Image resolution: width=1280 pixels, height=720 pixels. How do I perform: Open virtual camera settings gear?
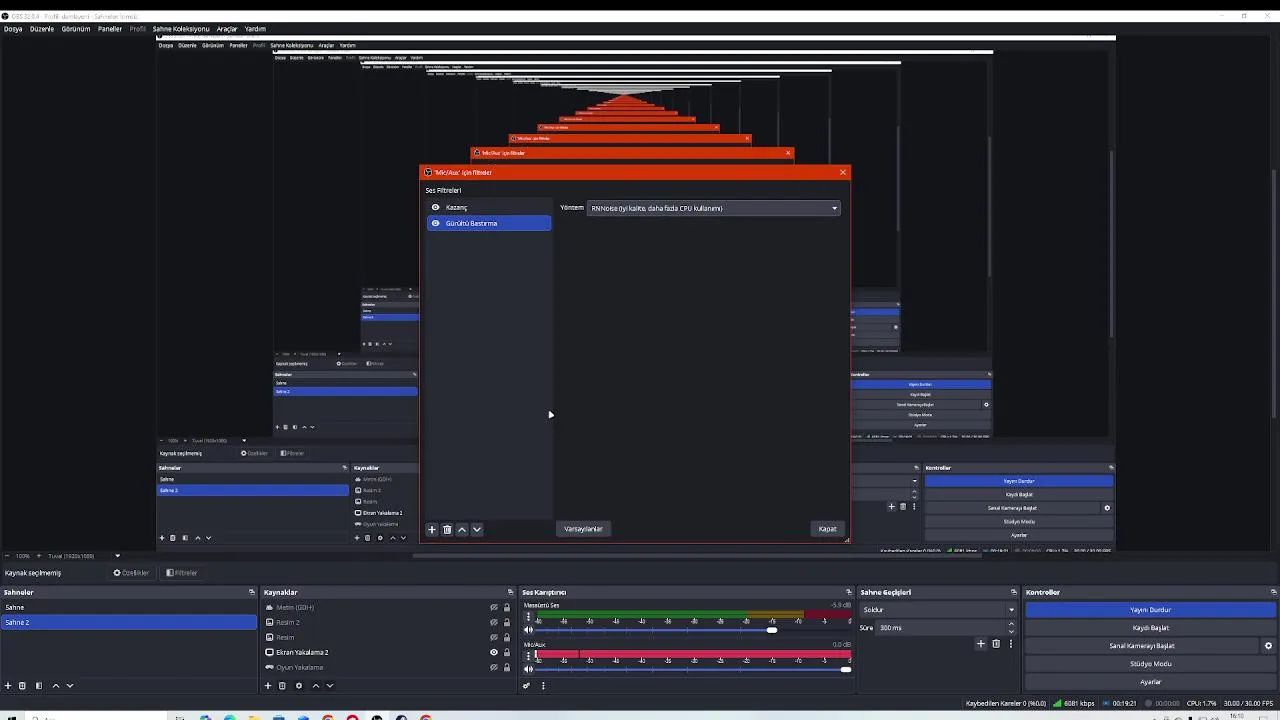point(1268,646)
